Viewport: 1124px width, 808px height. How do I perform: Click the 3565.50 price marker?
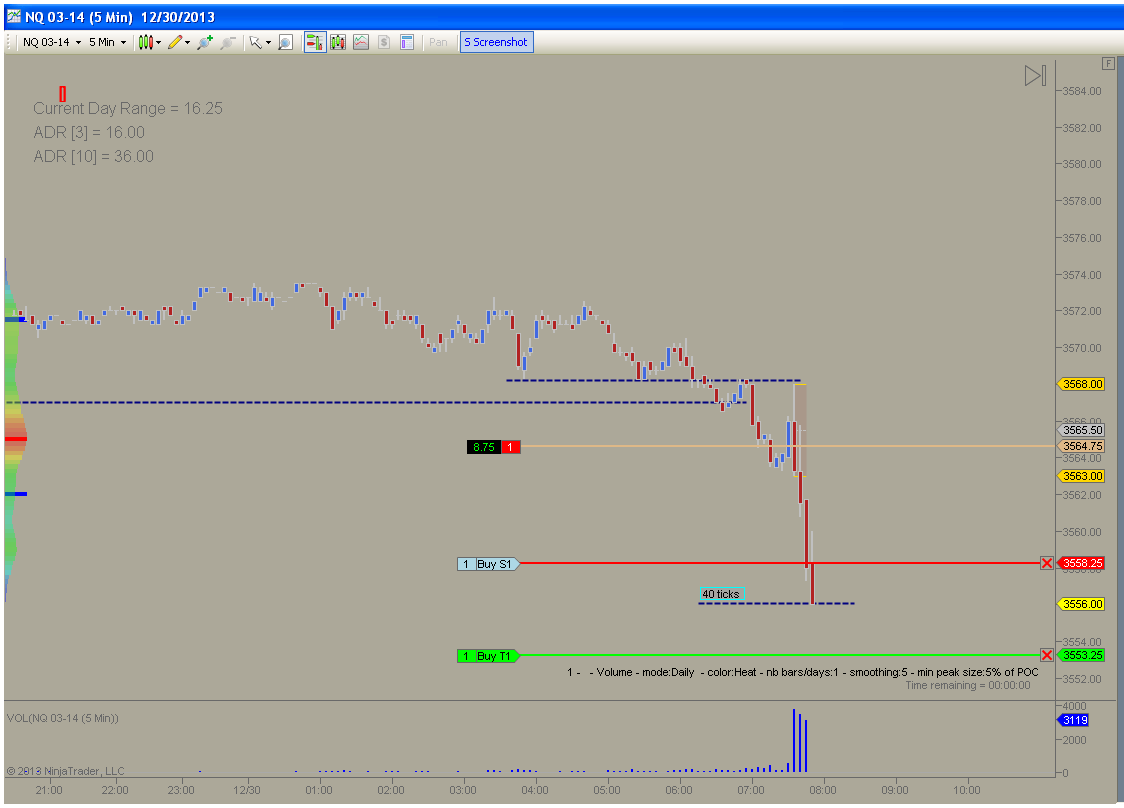pyautogui.click(x=1082, y=430)
